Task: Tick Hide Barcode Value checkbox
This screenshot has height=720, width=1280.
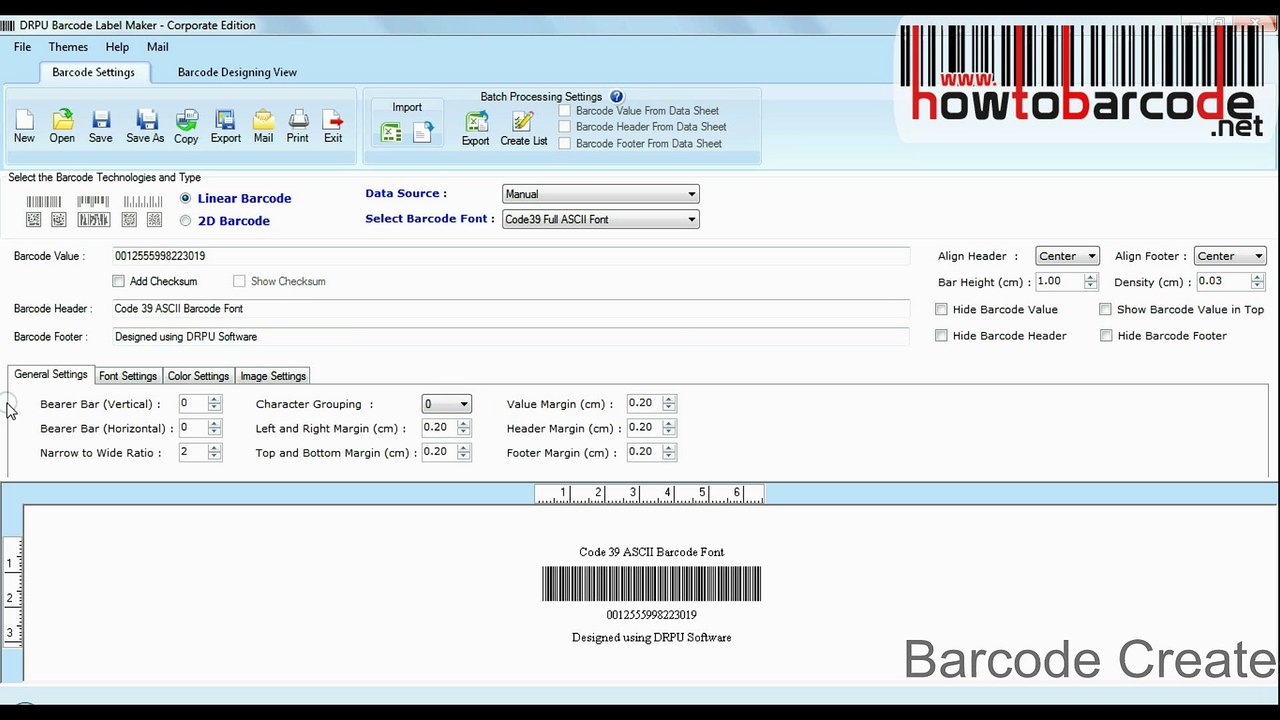Action: [x=941, y=310]
